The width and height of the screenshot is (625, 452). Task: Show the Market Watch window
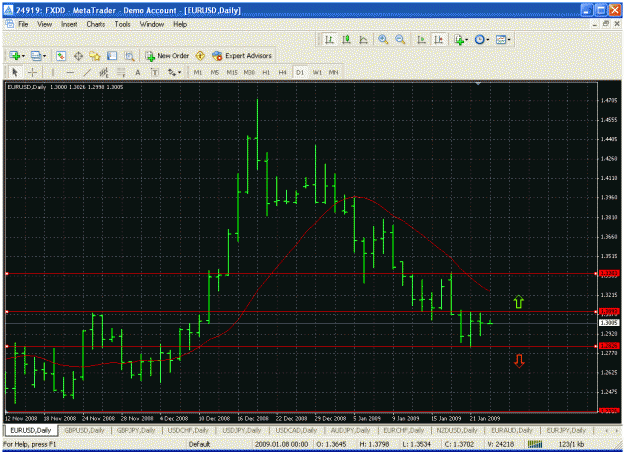(x=61, y=56)
